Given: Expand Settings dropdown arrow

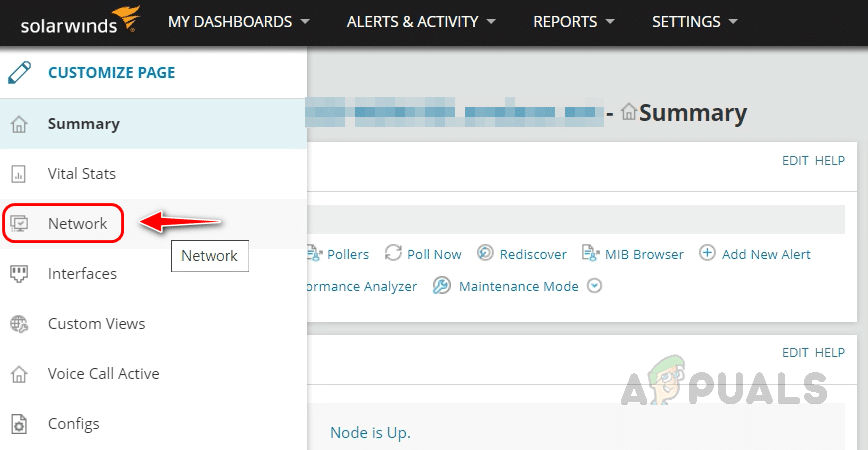Looking at the screenshot, I should tap(733, 22).
